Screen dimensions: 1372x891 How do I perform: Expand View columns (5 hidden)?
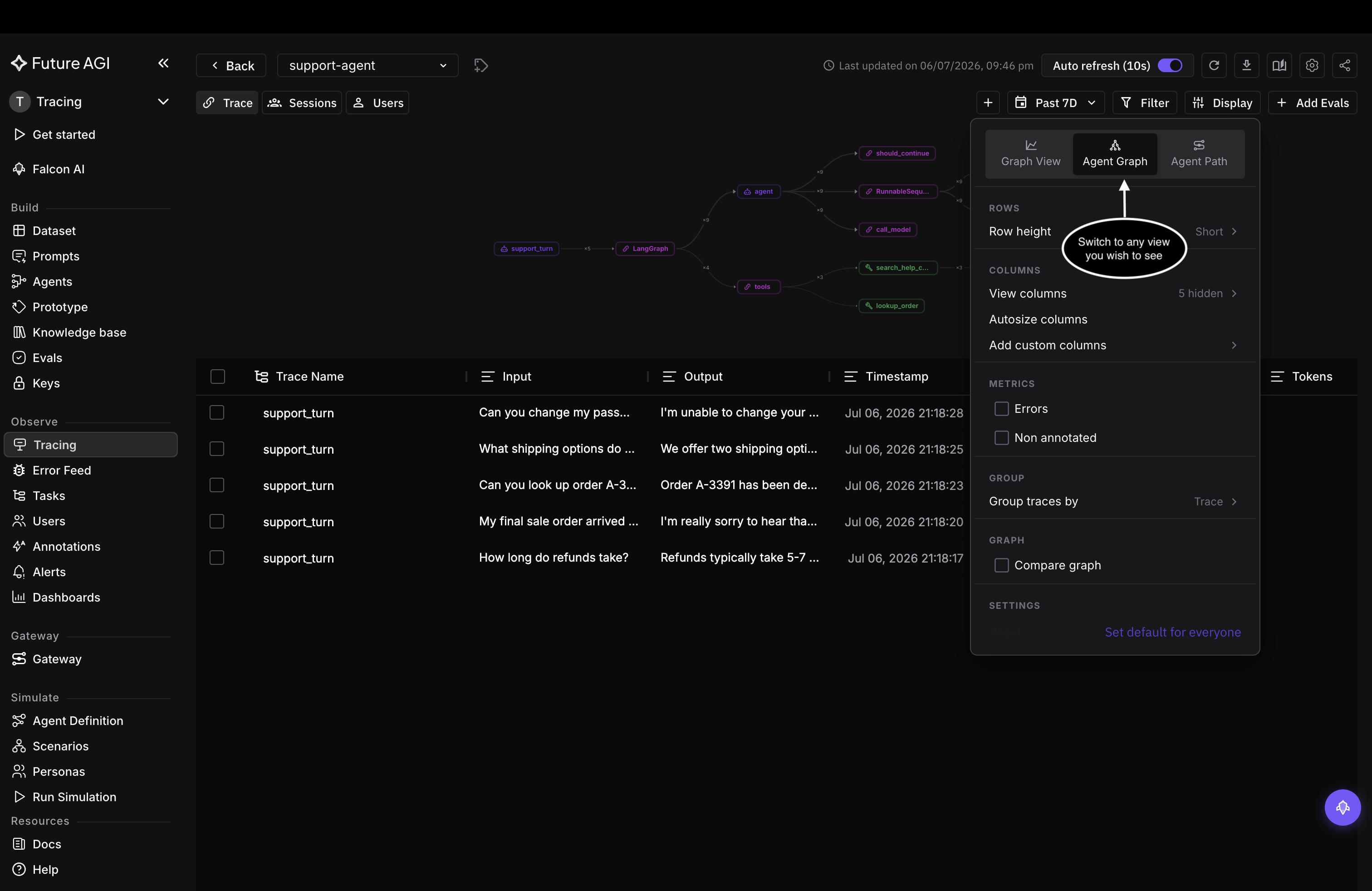[x=1114, y=294]
